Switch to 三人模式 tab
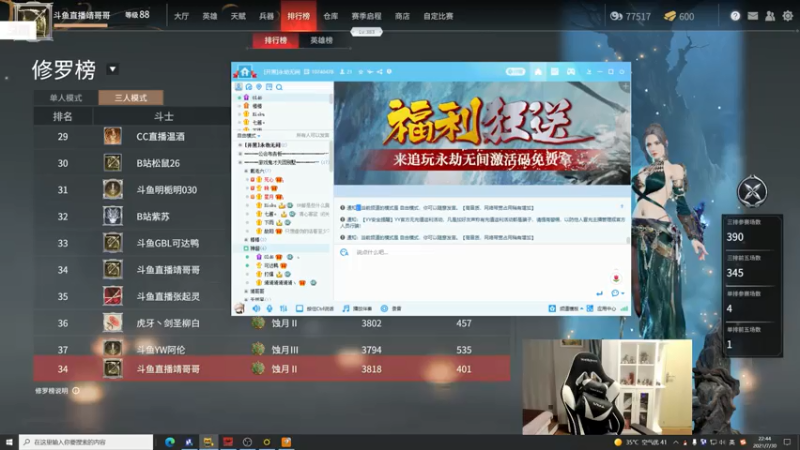The image size is (800, 450). click(x=131, y=97)
